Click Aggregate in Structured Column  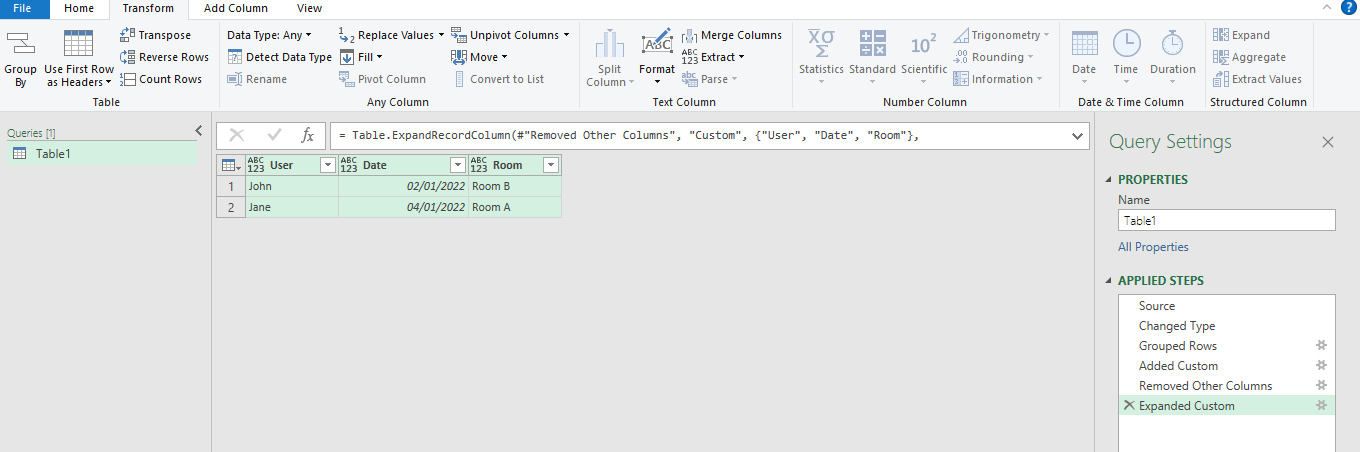tap(1250, 57)
